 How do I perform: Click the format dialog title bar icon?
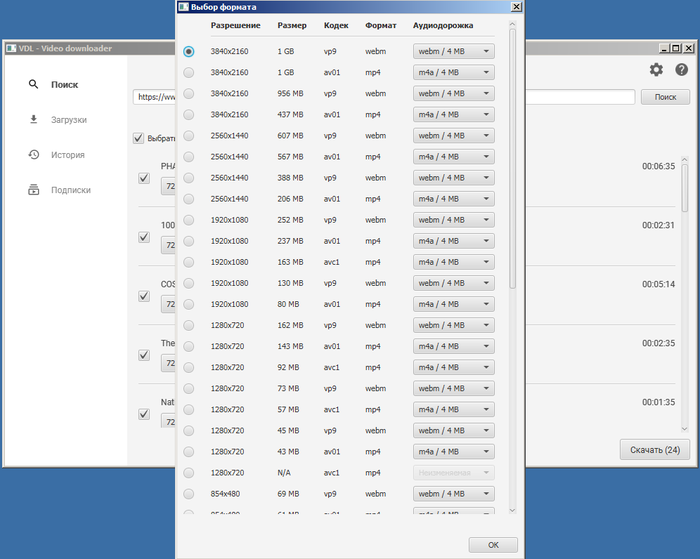[x=184, y=6]
